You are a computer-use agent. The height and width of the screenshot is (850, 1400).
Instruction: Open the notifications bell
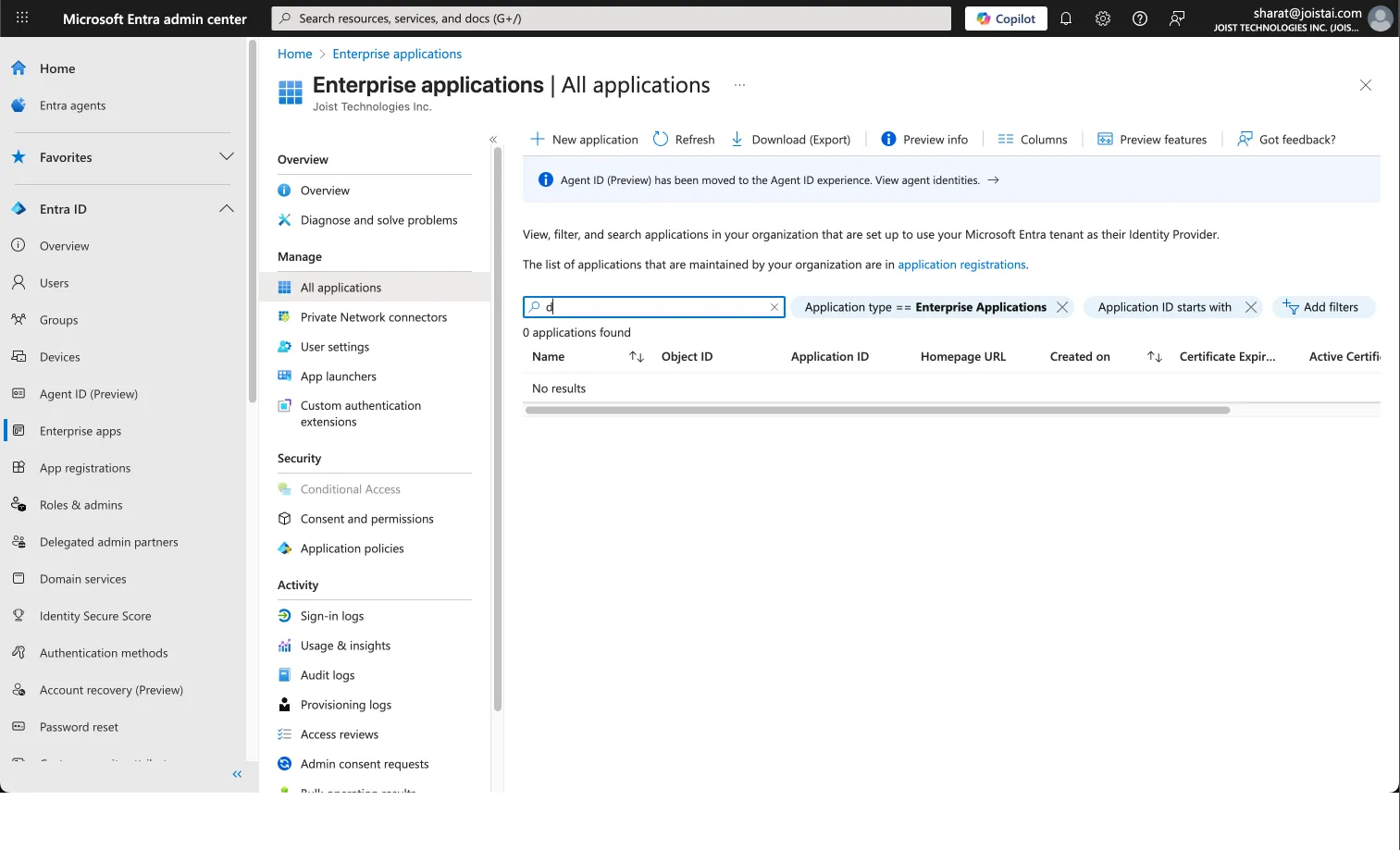(1066, 18)
